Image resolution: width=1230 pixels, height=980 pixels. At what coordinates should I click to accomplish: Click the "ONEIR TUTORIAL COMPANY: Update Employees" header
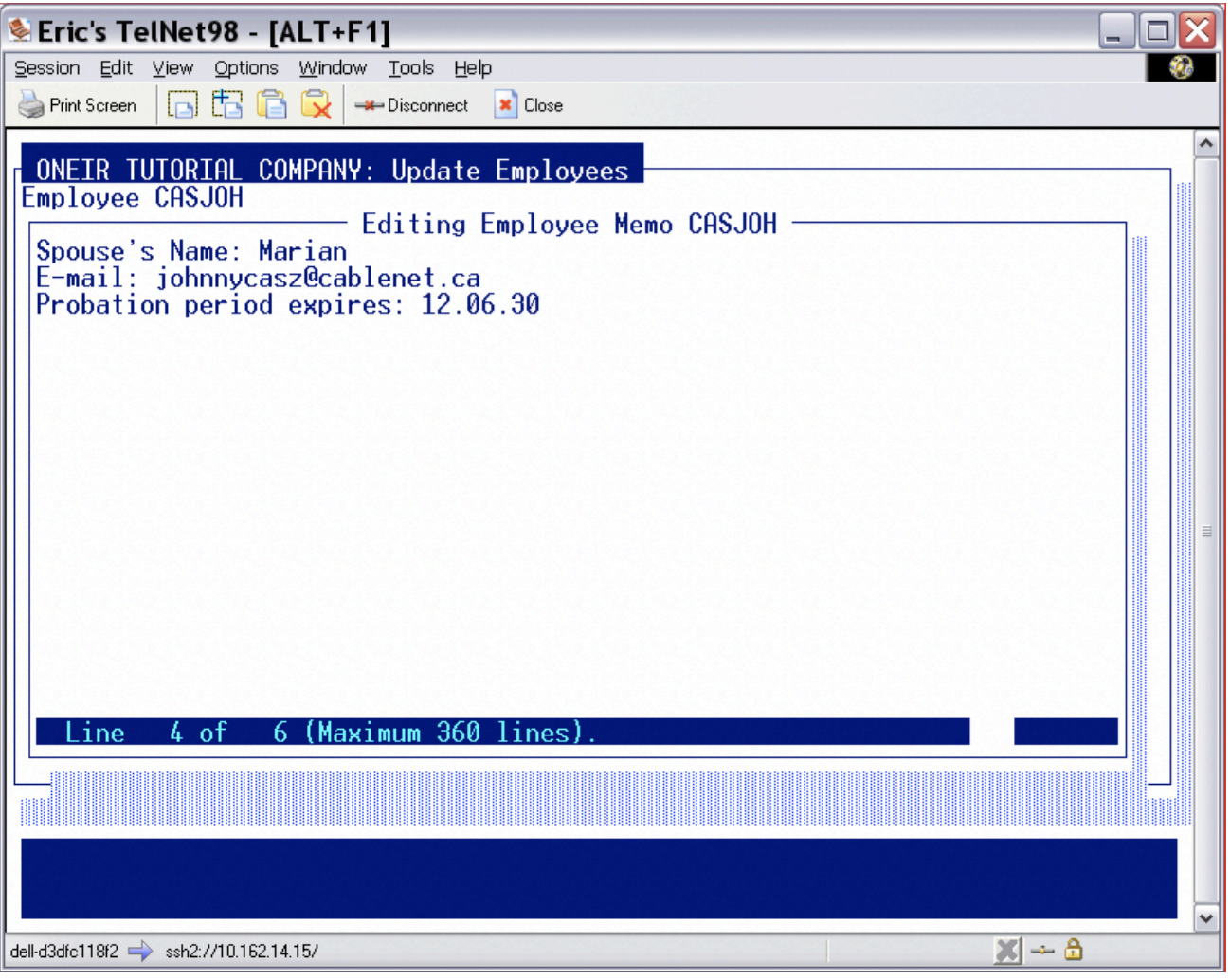[333, 170]
